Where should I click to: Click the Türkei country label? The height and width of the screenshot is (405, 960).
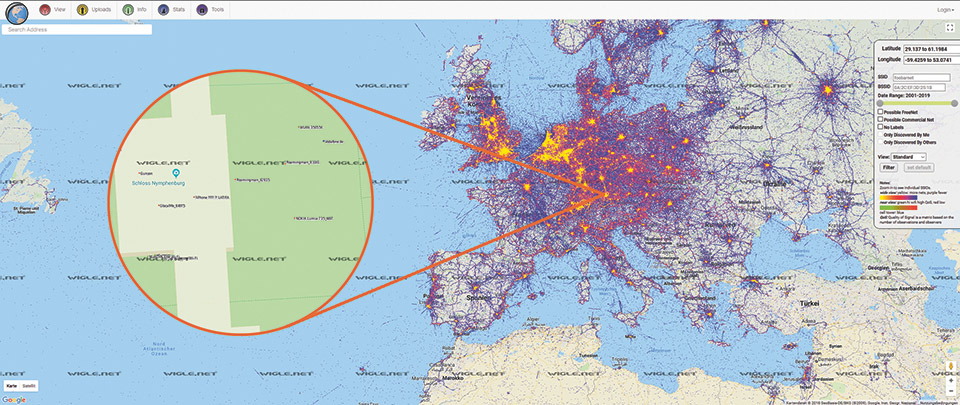pos(809,303)
